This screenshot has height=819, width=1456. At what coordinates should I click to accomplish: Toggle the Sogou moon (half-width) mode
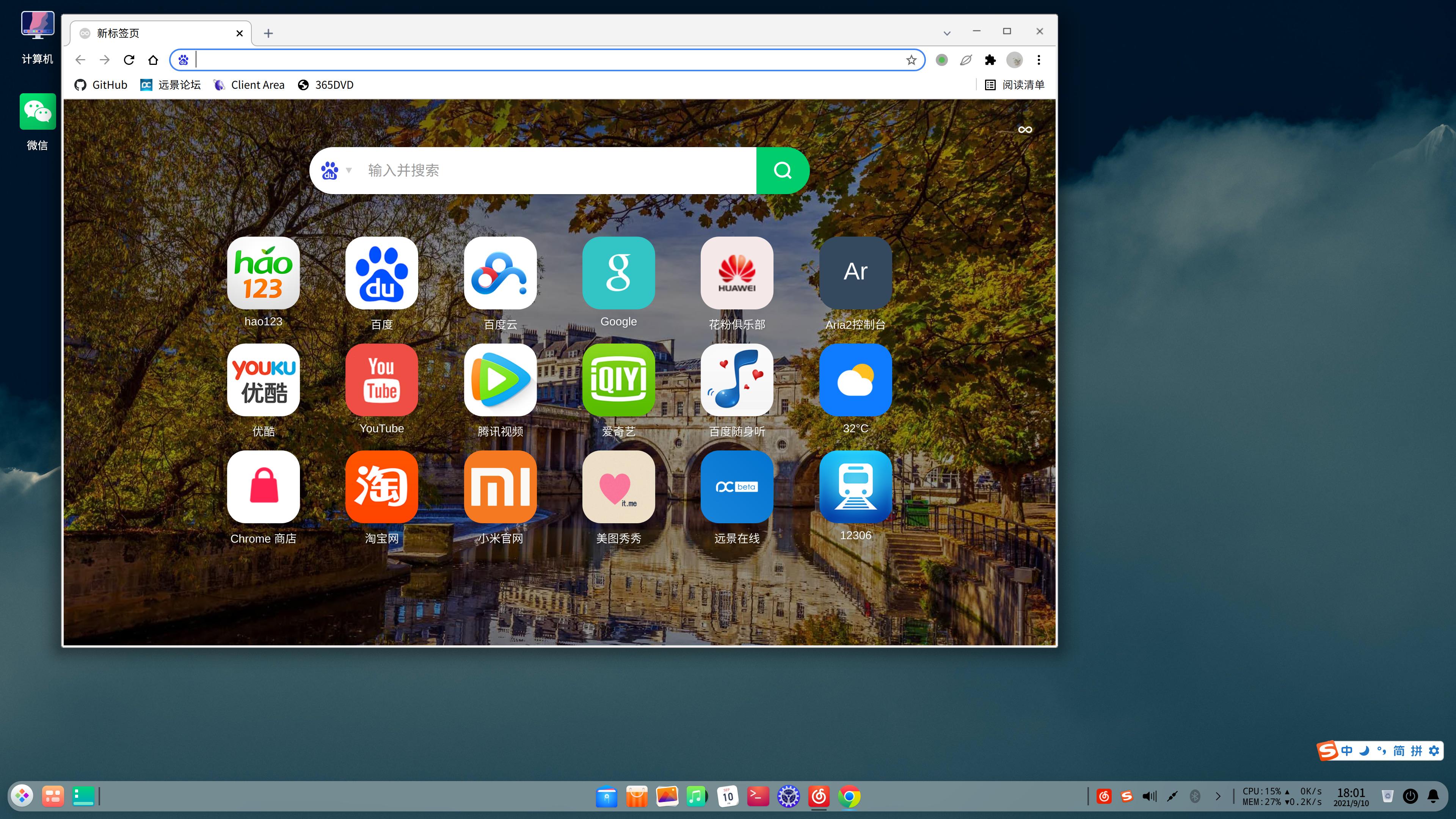[x=1365, y=751]
